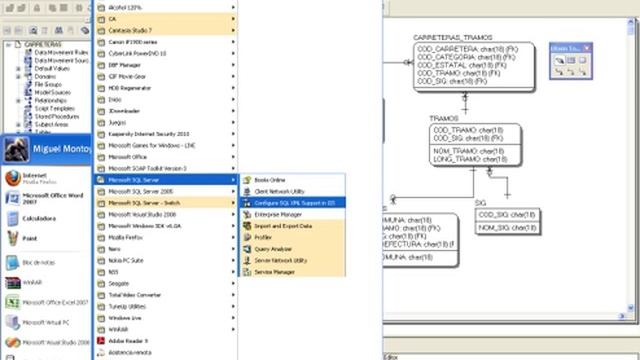Open the DBF Manager folder

[x=166, y=65]
